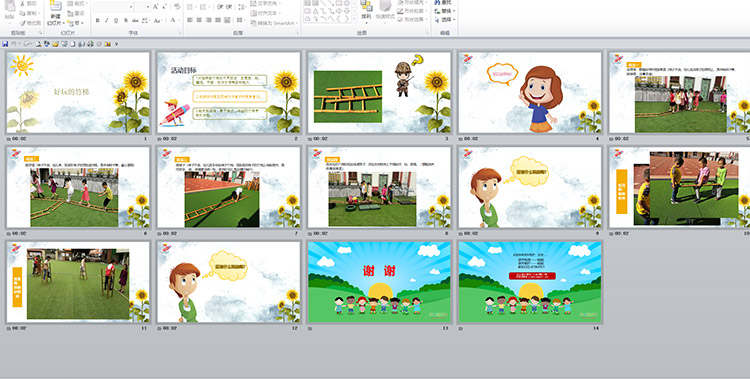This screenshot has width=750, height=379.
Task: Open the Select (选择) menu
Action: (445, 20)
